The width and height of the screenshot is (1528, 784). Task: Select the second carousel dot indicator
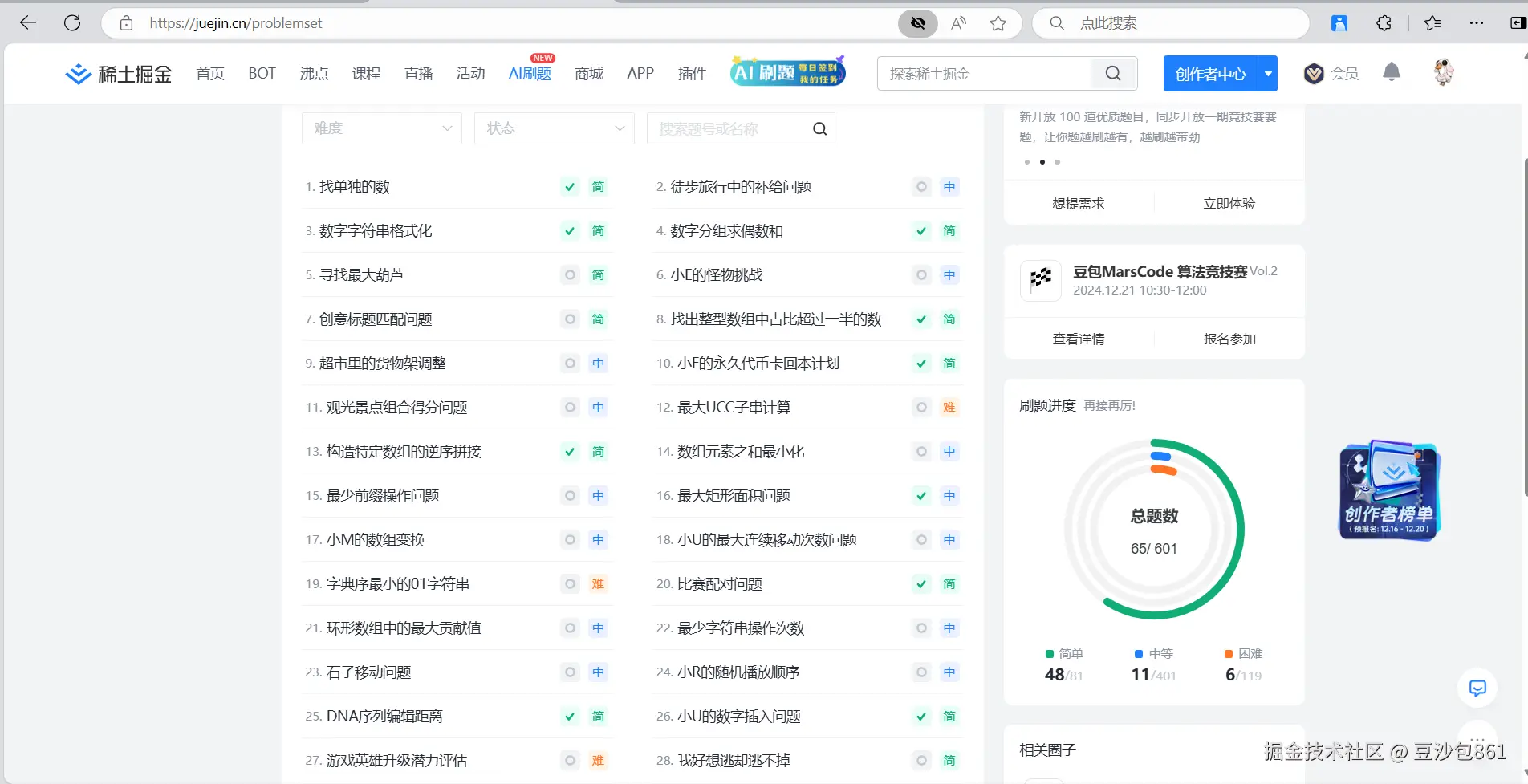[x=1042, y=161]
